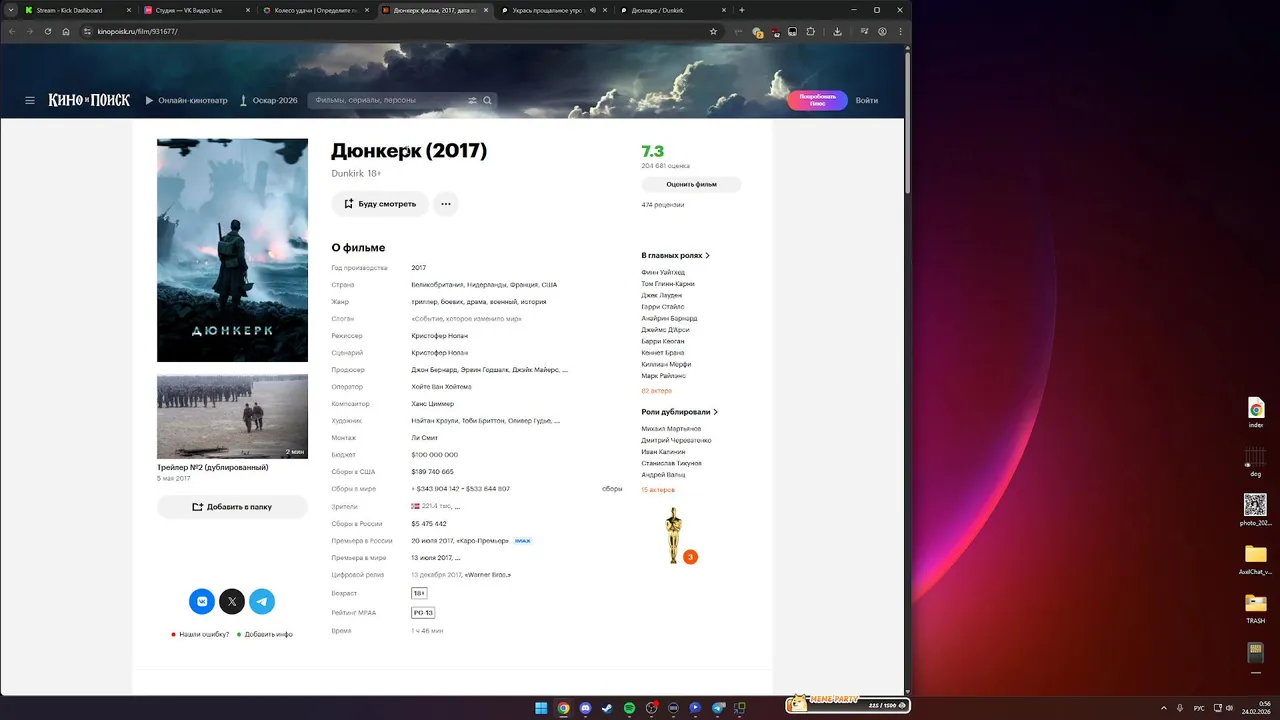Reload the page in Chrome

pyautogui.click(x=47, y=31)
